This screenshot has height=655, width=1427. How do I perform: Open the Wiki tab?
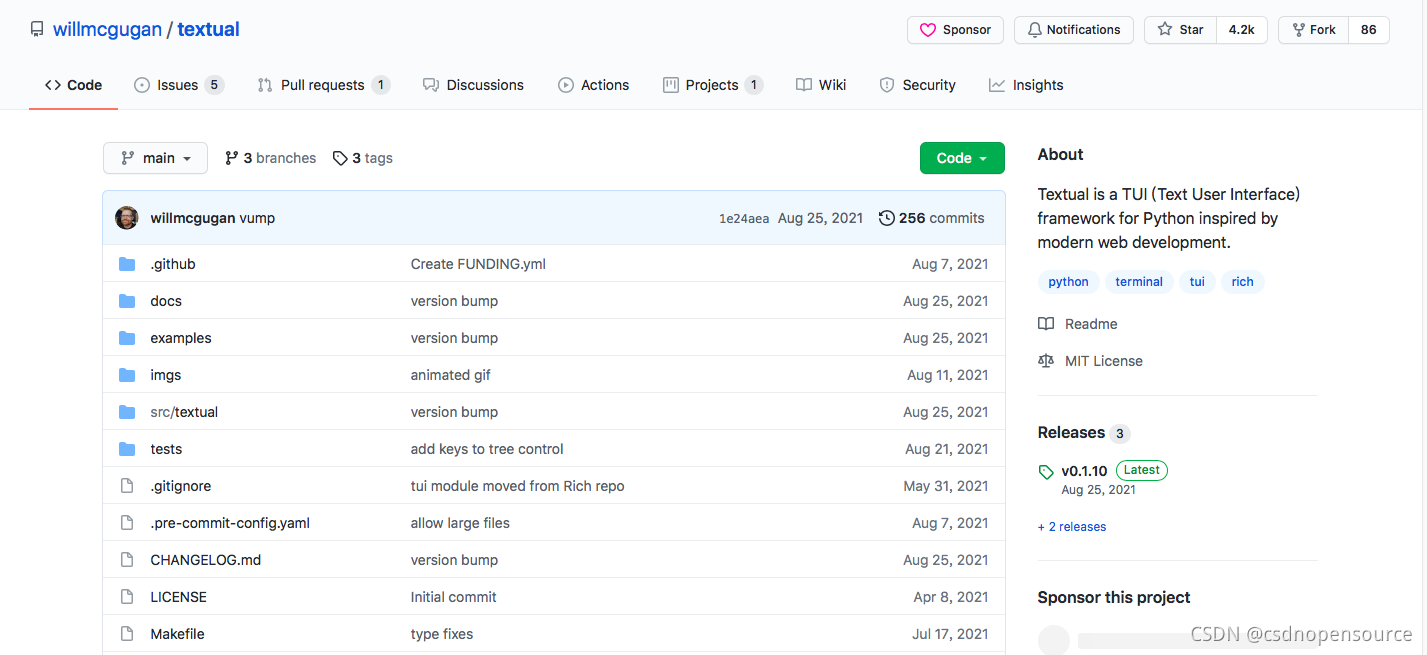click(x=821, y=85)
